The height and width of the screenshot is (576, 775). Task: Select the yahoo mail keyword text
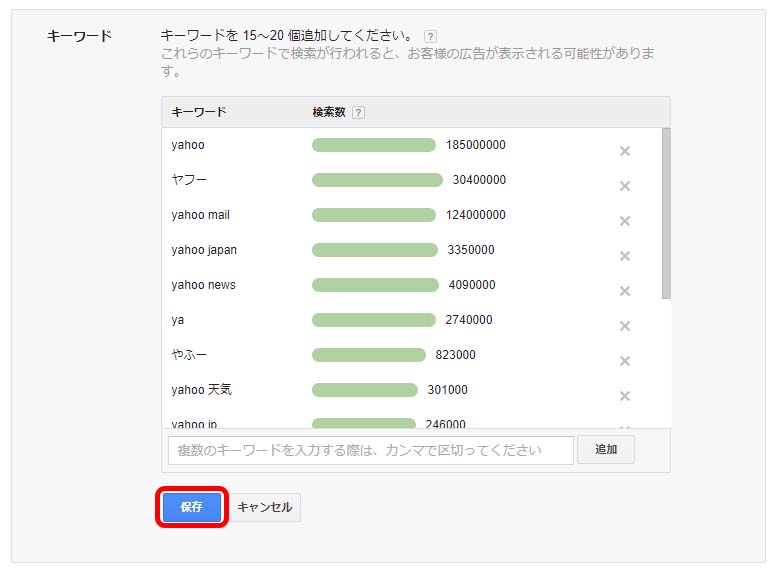(201, 215)
